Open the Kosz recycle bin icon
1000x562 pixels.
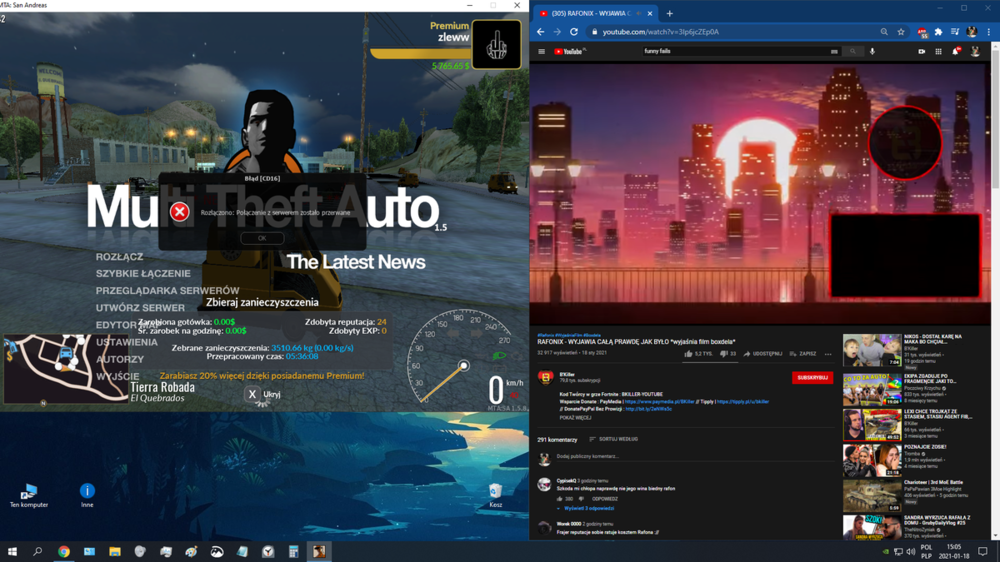[x=496, y=496]
